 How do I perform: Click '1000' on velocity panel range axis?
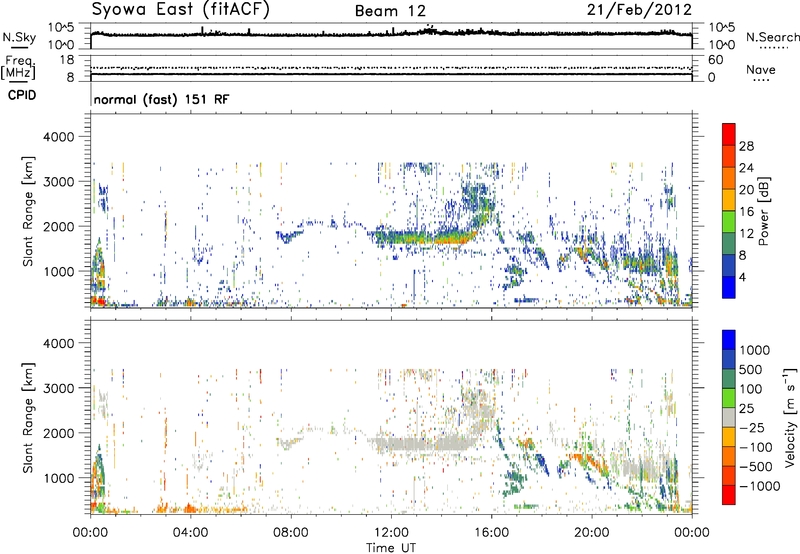click(59, 478)
